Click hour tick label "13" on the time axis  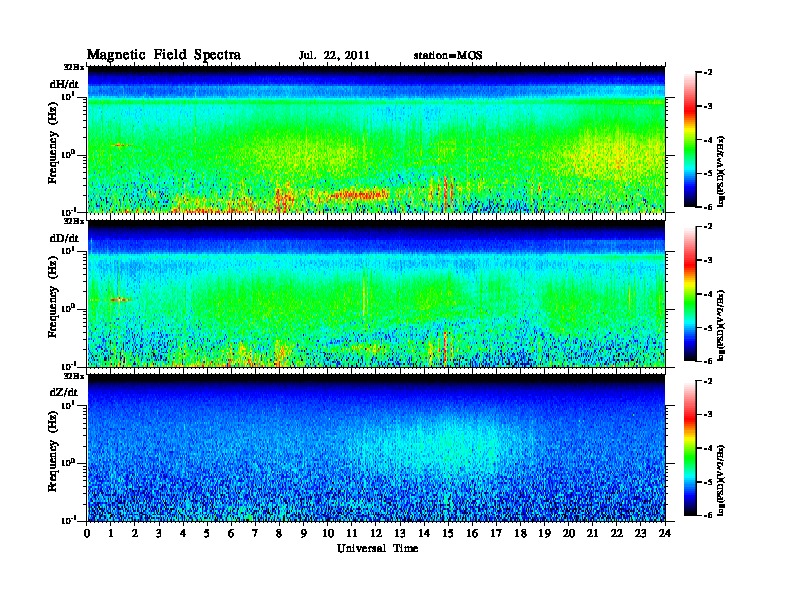[400, 533]
